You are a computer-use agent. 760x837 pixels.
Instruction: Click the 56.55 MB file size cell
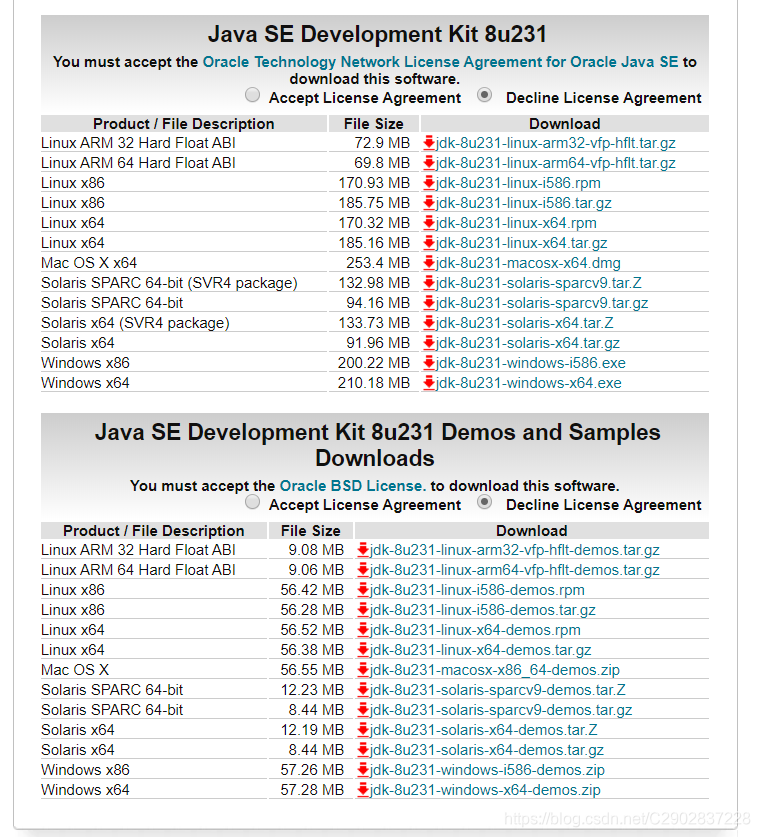(311, 670)
